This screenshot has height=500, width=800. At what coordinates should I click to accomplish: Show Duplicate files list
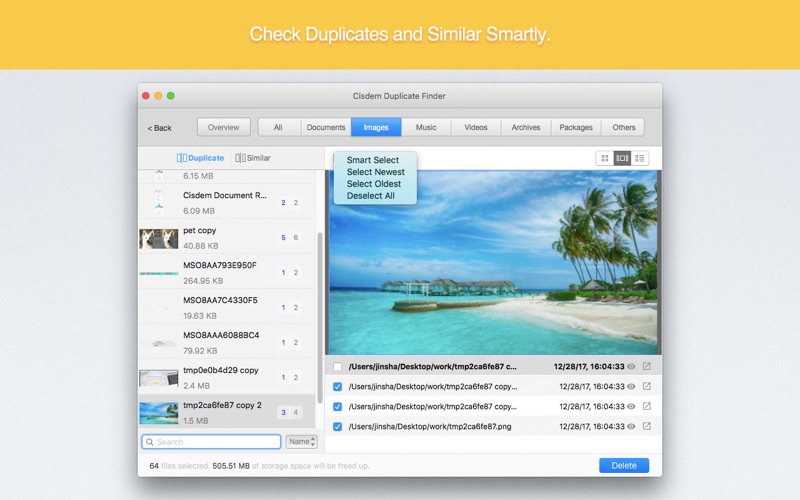pyautogui.click(x=201, y=158)
